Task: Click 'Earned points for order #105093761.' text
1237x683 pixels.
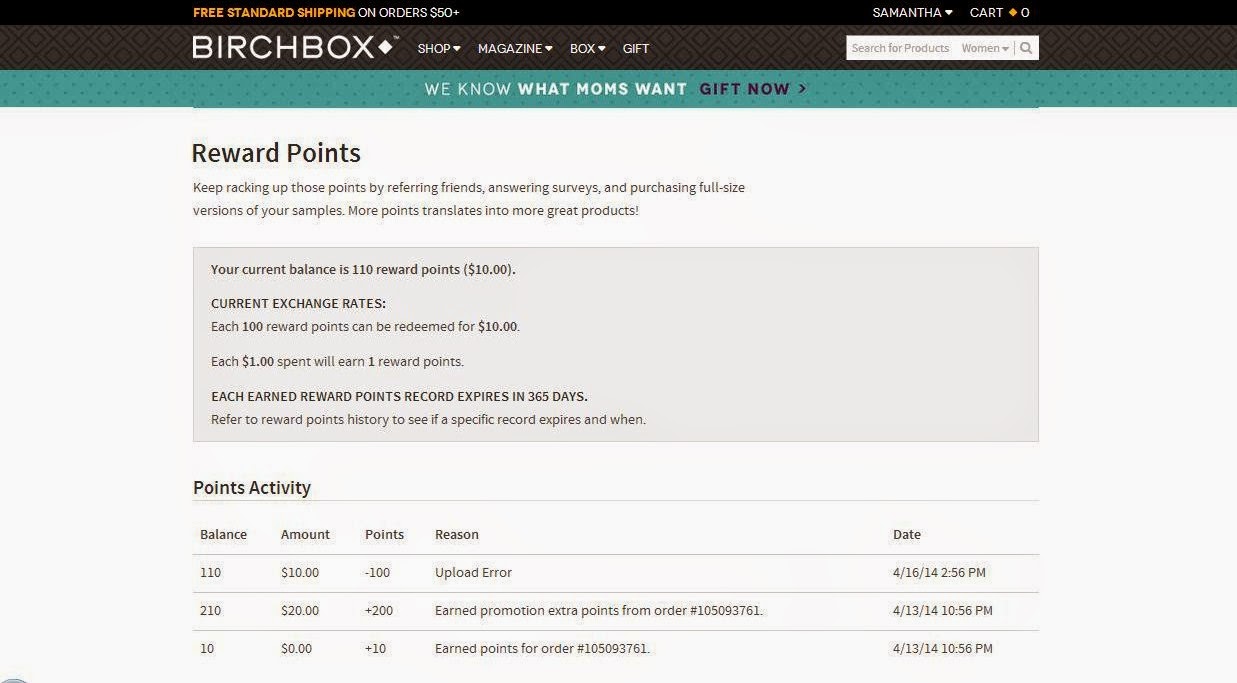Action: pos(542,648)
